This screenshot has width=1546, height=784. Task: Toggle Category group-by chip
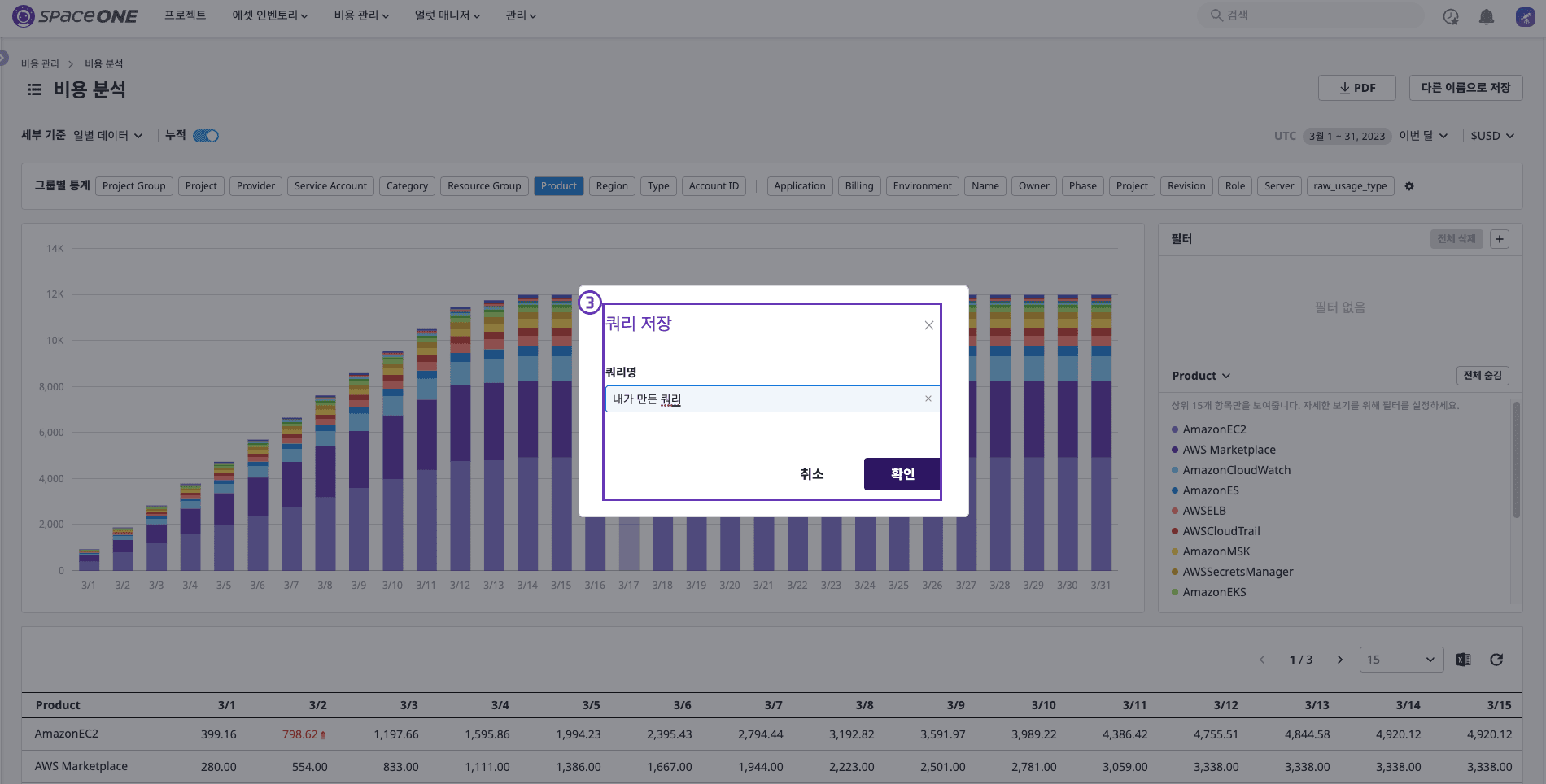click(407, 186)
